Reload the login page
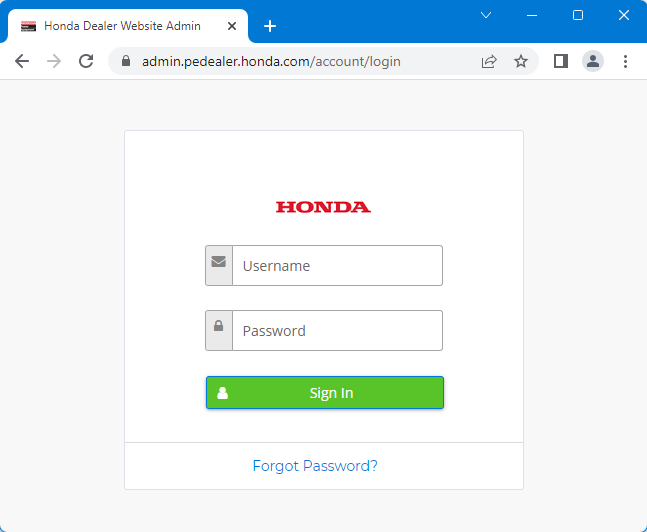 [x=86, y=61]
